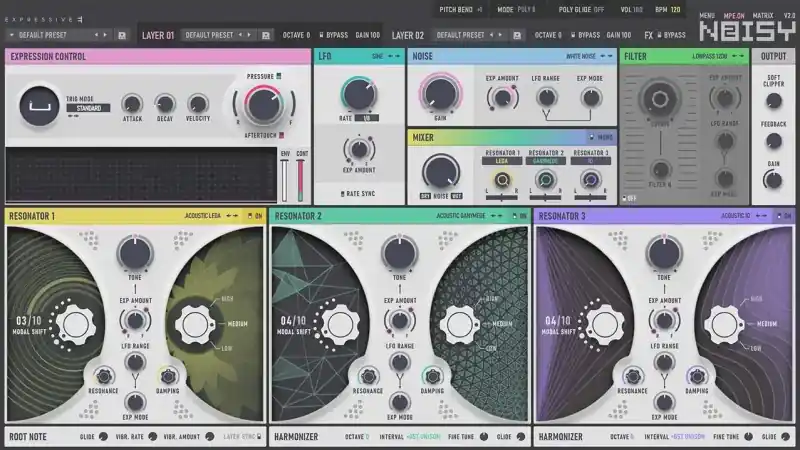Click the Resonator 1 Modal Shift gear dial

(x=76, y=324)
